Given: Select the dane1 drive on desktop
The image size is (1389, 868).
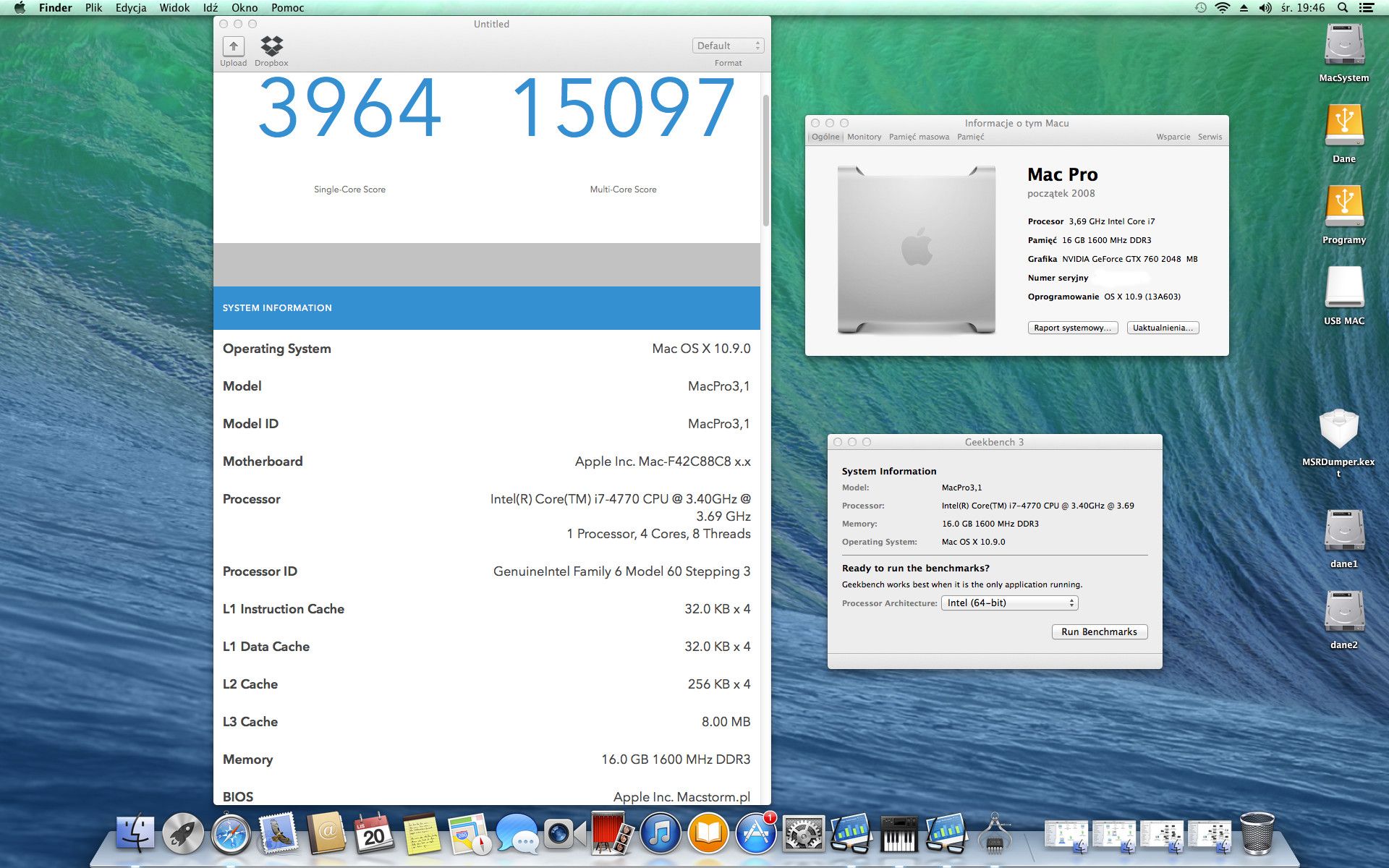Looking at the screenshot, I should [1344, 531].
